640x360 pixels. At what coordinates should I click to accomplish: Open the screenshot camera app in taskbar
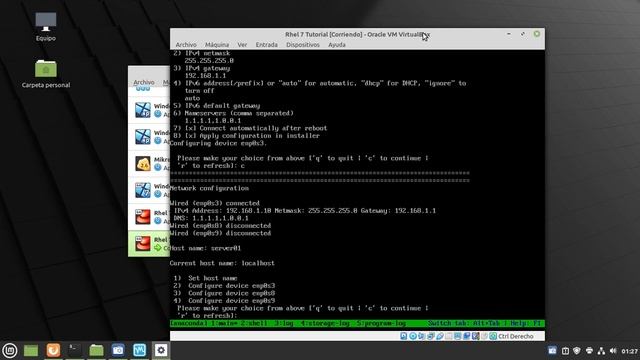tap(118, 350)
